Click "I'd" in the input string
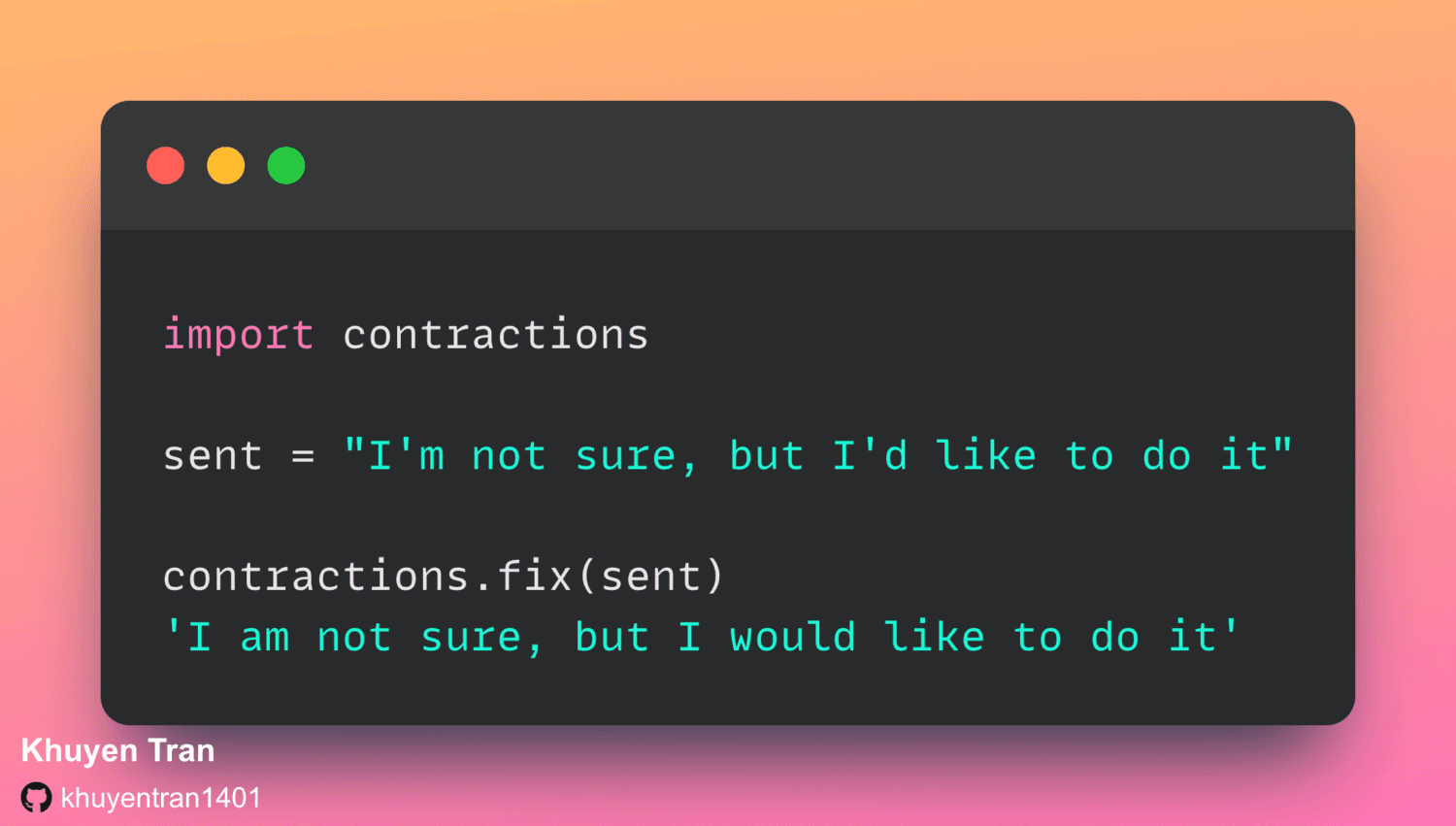This screenshot has height=826, width=1456. point(870,456)
